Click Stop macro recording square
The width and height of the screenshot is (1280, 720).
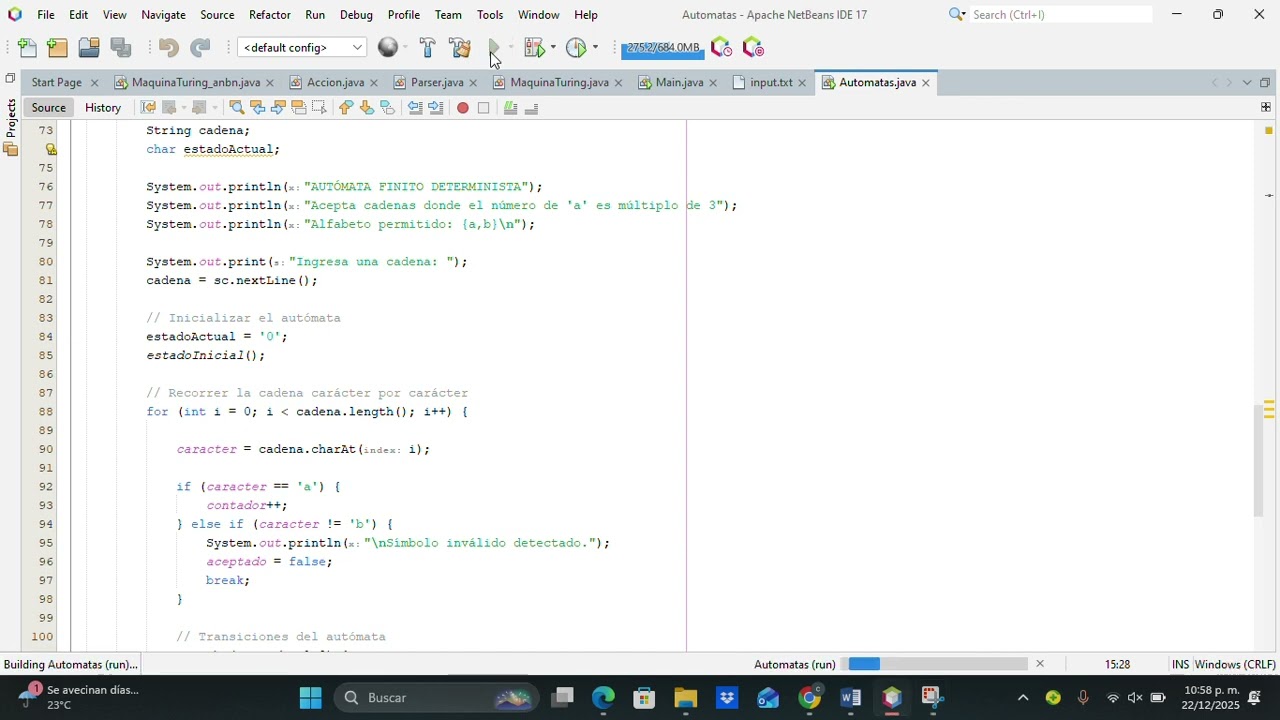[483, 107]
